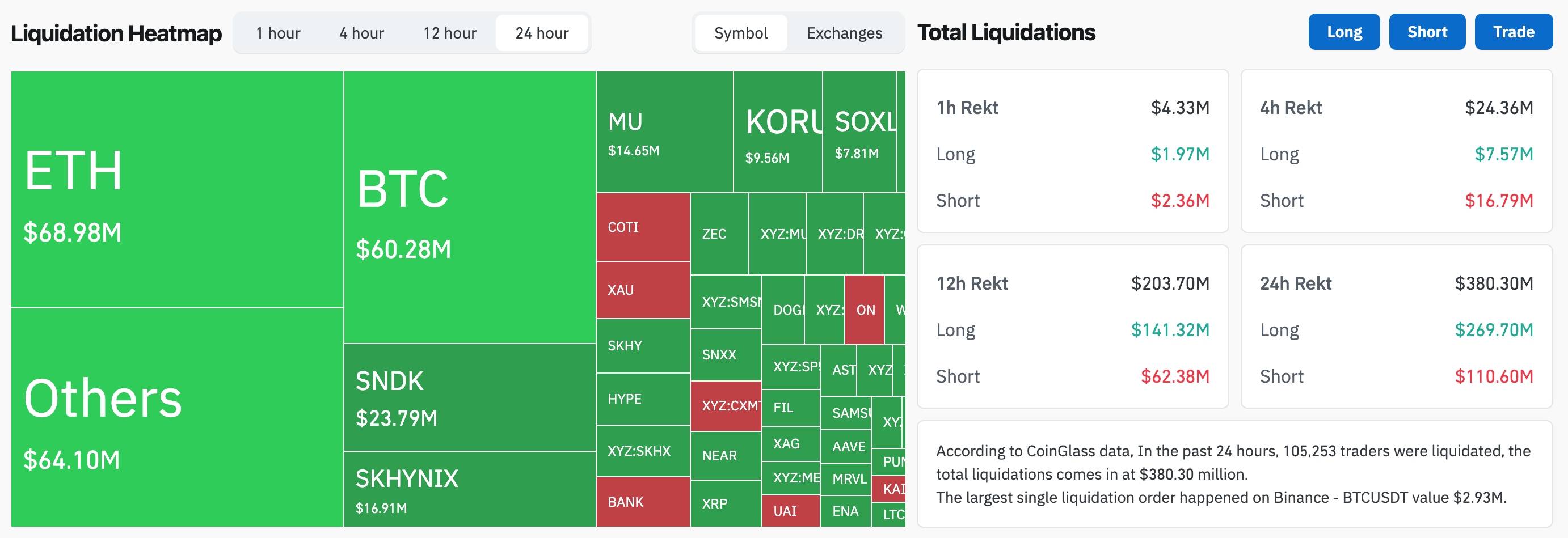The image size is (1568, 538).
Task: Select the 1 hour timeframe
Action: pyautogui.click(x=278, y=33)
